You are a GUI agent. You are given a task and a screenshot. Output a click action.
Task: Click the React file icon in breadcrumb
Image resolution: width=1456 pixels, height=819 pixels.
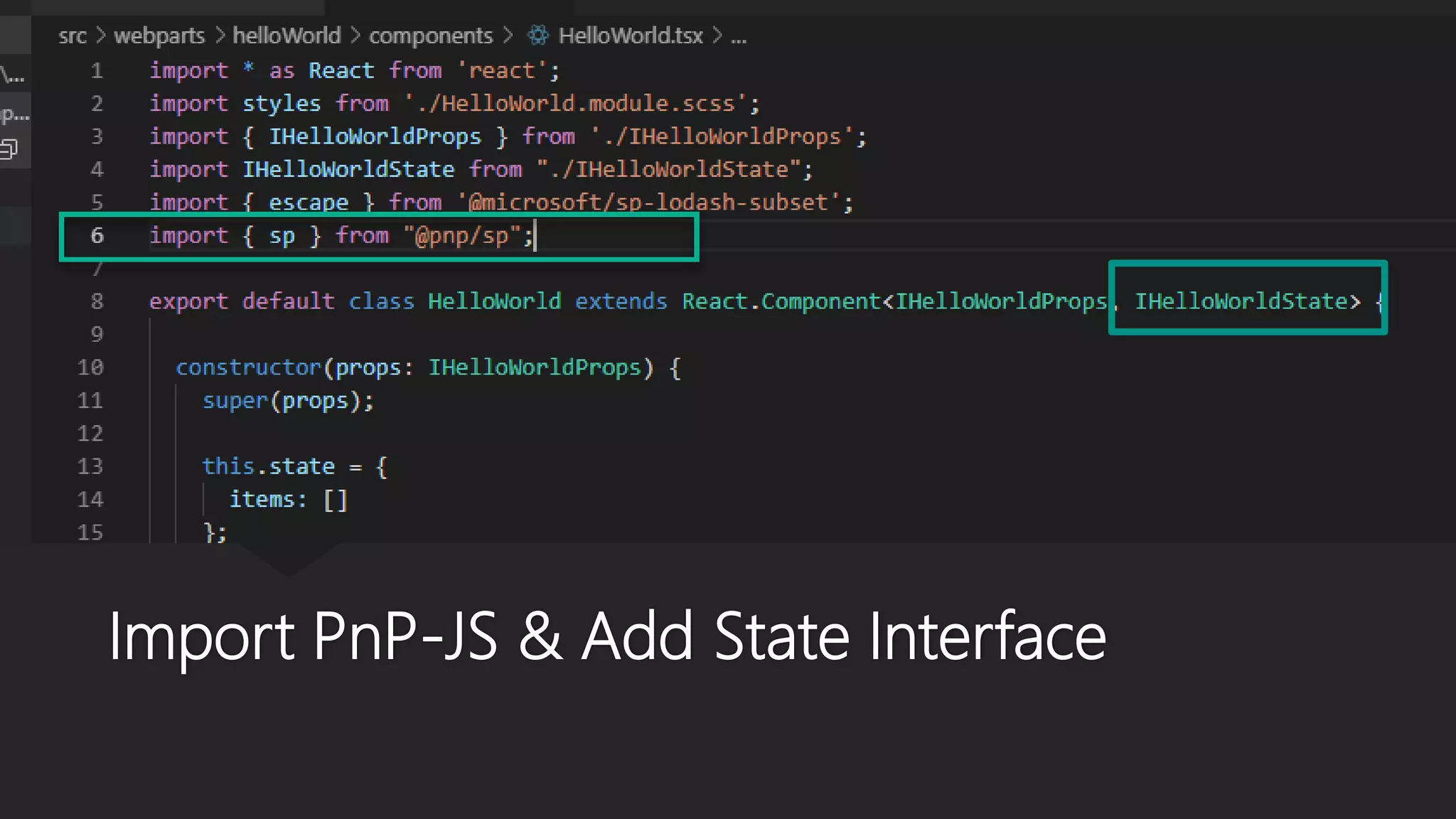538,35
